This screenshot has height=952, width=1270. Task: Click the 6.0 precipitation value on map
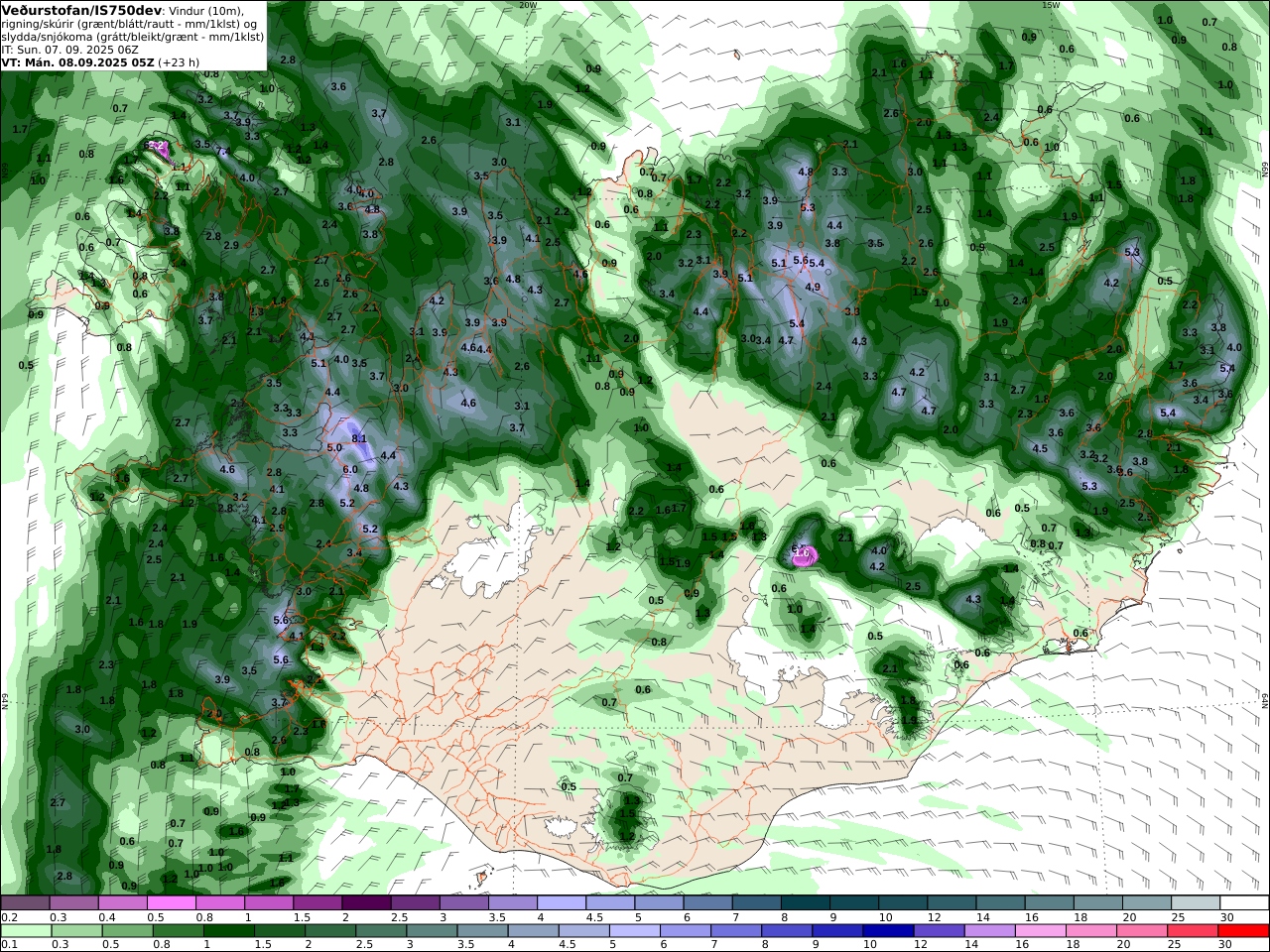tap(349, 470)
